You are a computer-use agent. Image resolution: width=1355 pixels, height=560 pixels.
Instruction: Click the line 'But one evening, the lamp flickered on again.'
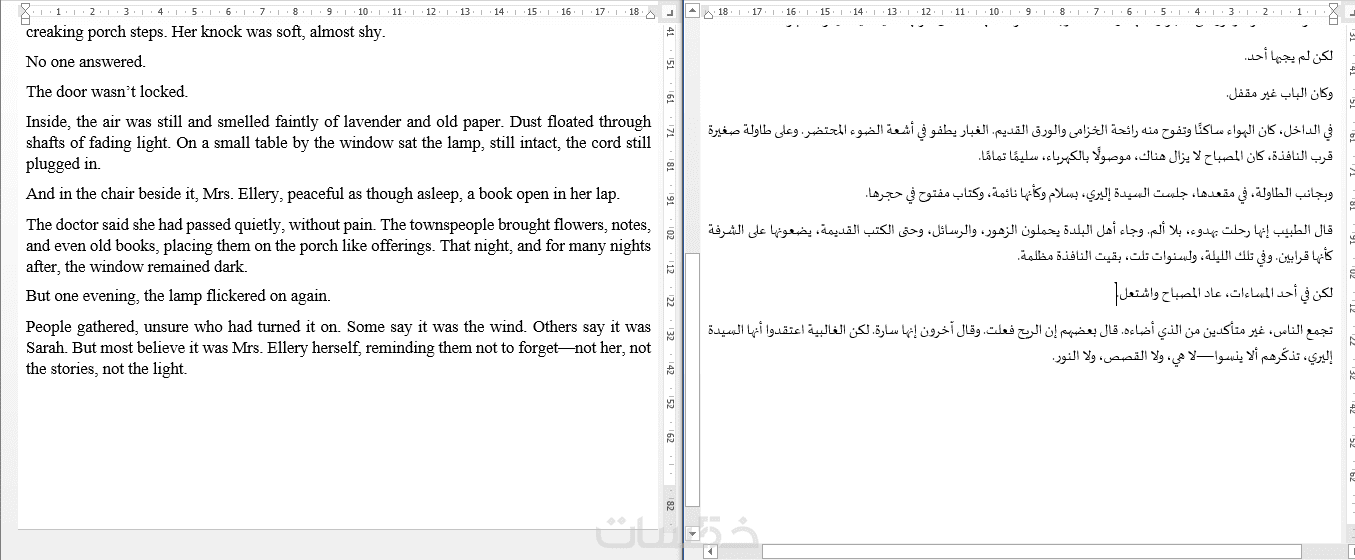[178, 297]
